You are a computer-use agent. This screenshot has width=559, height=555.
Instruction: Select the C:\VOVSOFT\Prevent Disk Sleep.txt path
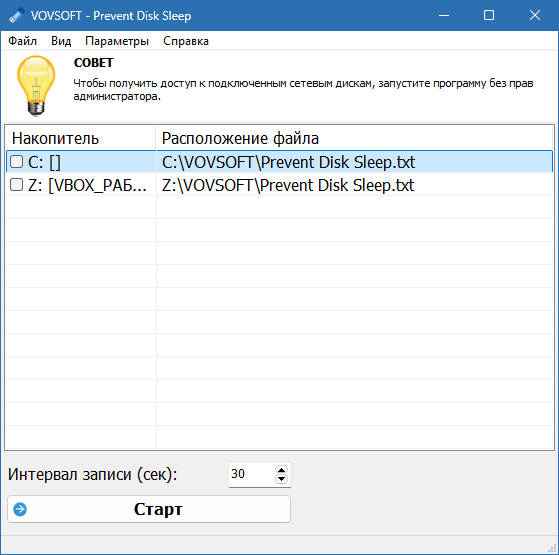click(x=288, y=162)
